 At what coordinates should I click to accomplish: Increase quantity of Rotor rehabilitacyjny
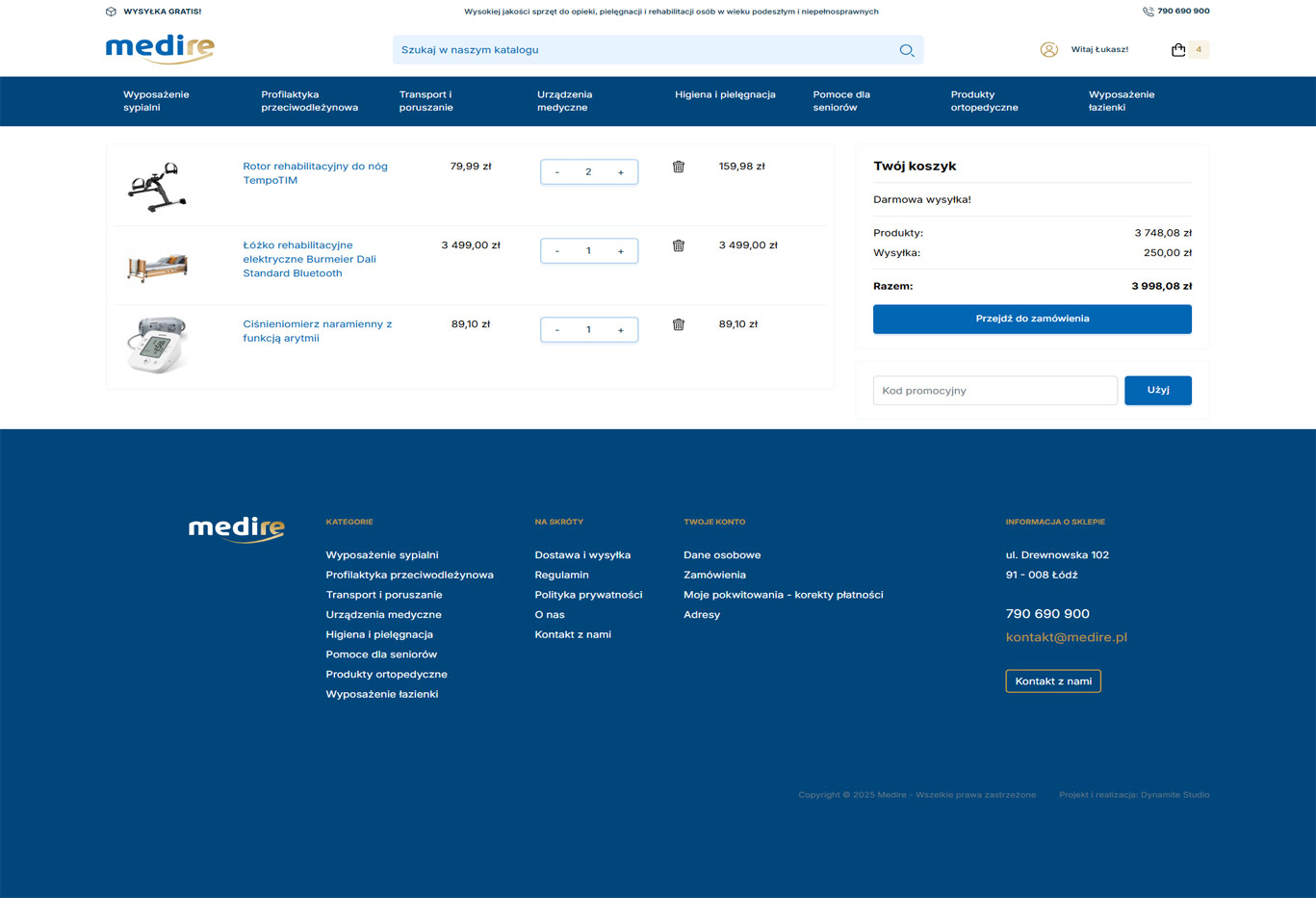(621, 172)
